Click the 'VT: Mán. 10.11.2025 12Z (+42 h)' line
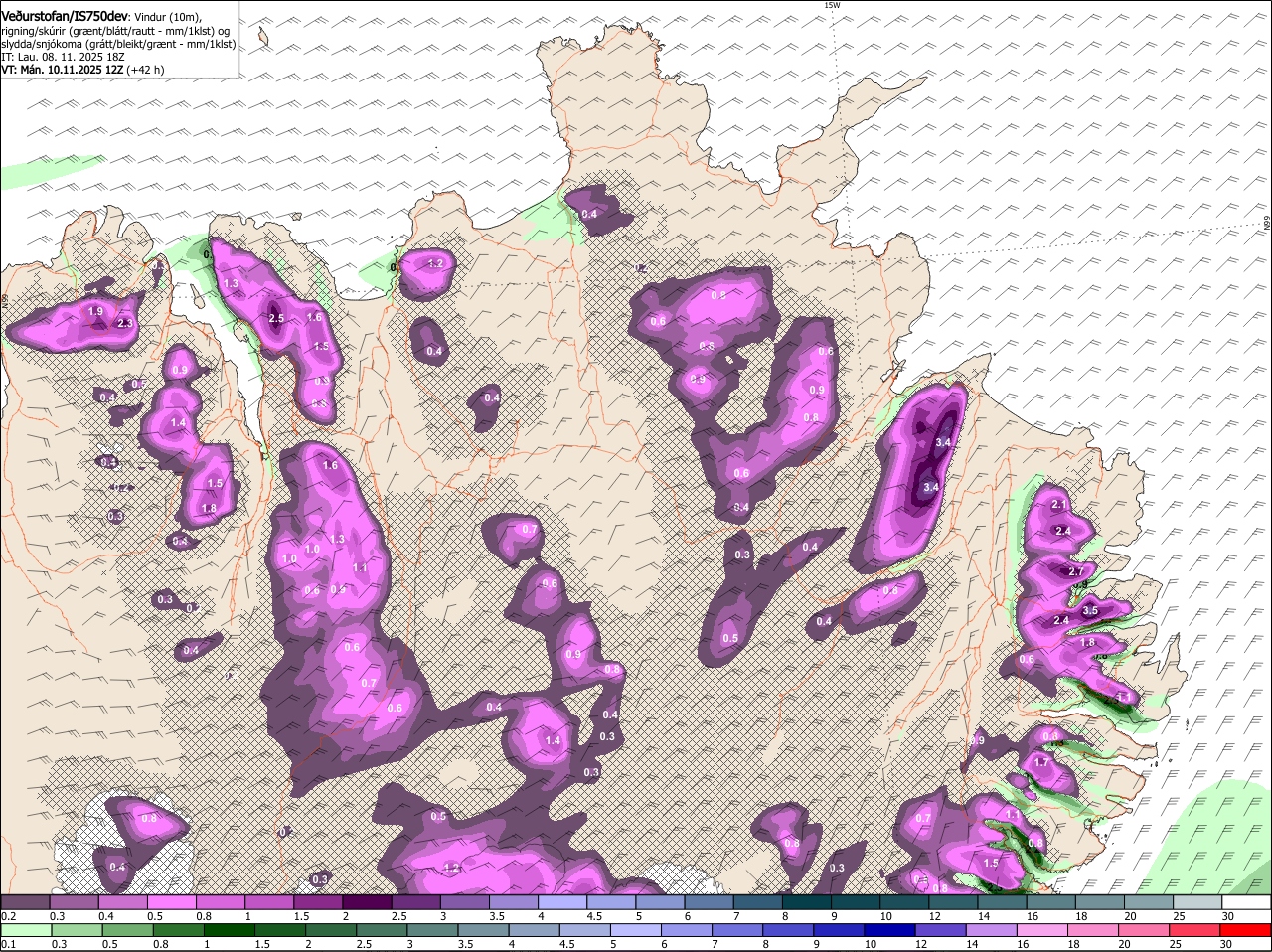The width and height of the screenshot is (1272, 952). coord(82,70)
